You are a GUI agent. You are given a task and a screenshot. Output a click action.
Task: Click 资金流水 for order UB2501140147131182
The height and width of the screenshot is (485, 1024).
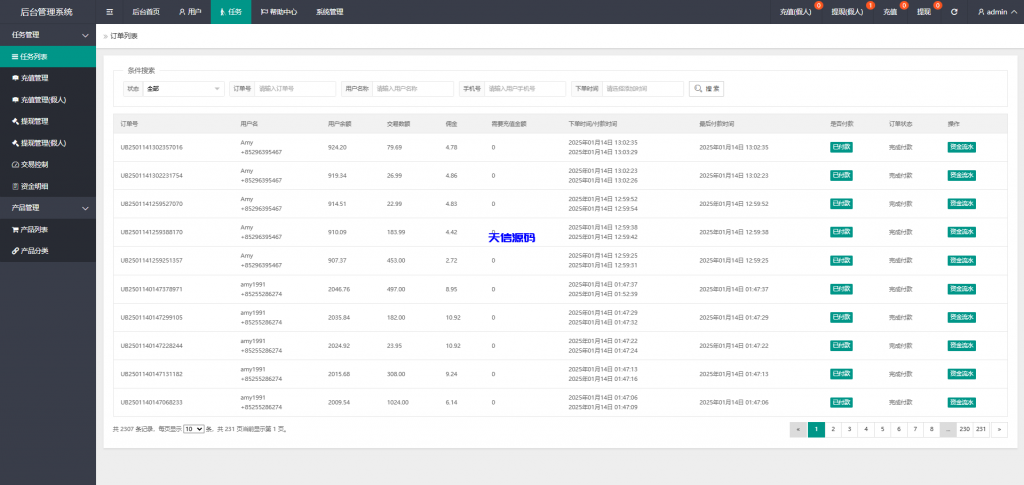961,374
